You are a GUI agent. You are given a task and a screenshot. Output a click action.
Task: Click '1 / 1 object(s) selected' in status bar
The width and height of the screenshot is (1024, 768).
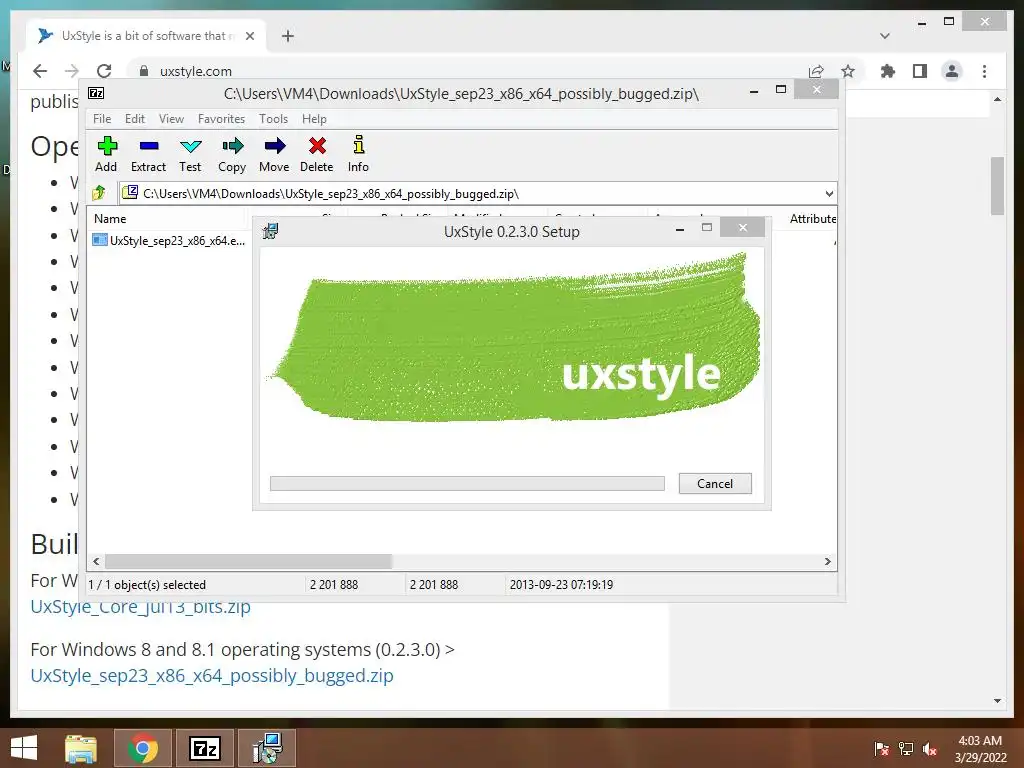click(x=147, y=584)
